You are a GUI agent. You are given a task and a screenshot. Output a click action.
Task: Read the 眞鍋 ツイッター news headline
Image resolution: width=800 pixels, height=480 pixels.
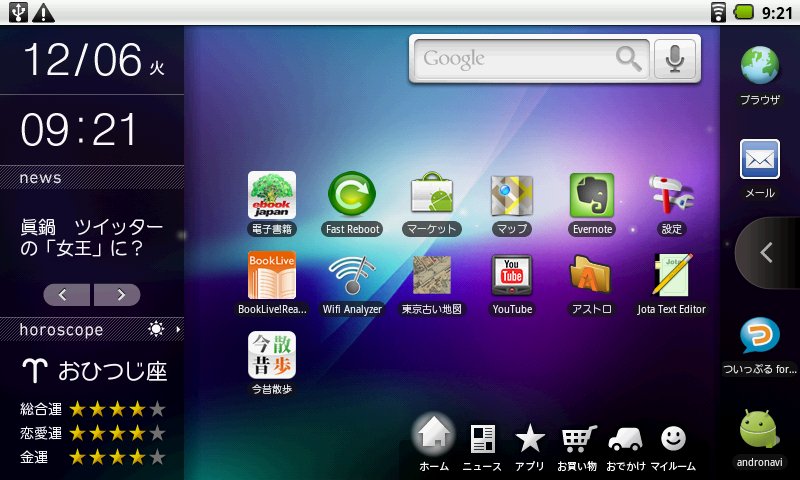[92, 237]
